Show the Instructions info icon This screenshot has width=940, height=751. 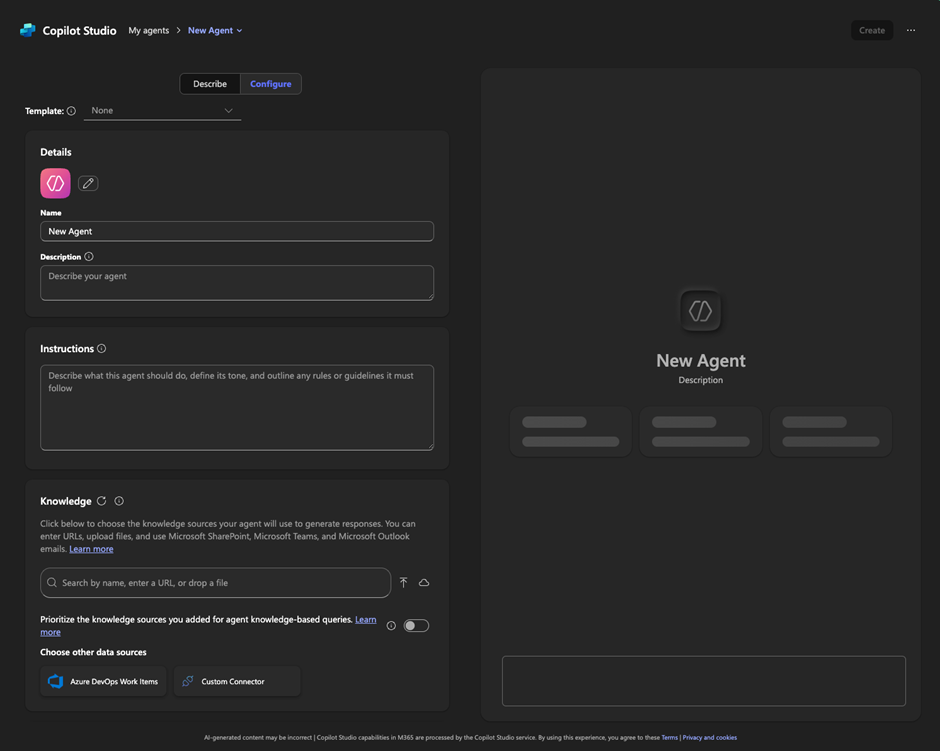[102, 348]
